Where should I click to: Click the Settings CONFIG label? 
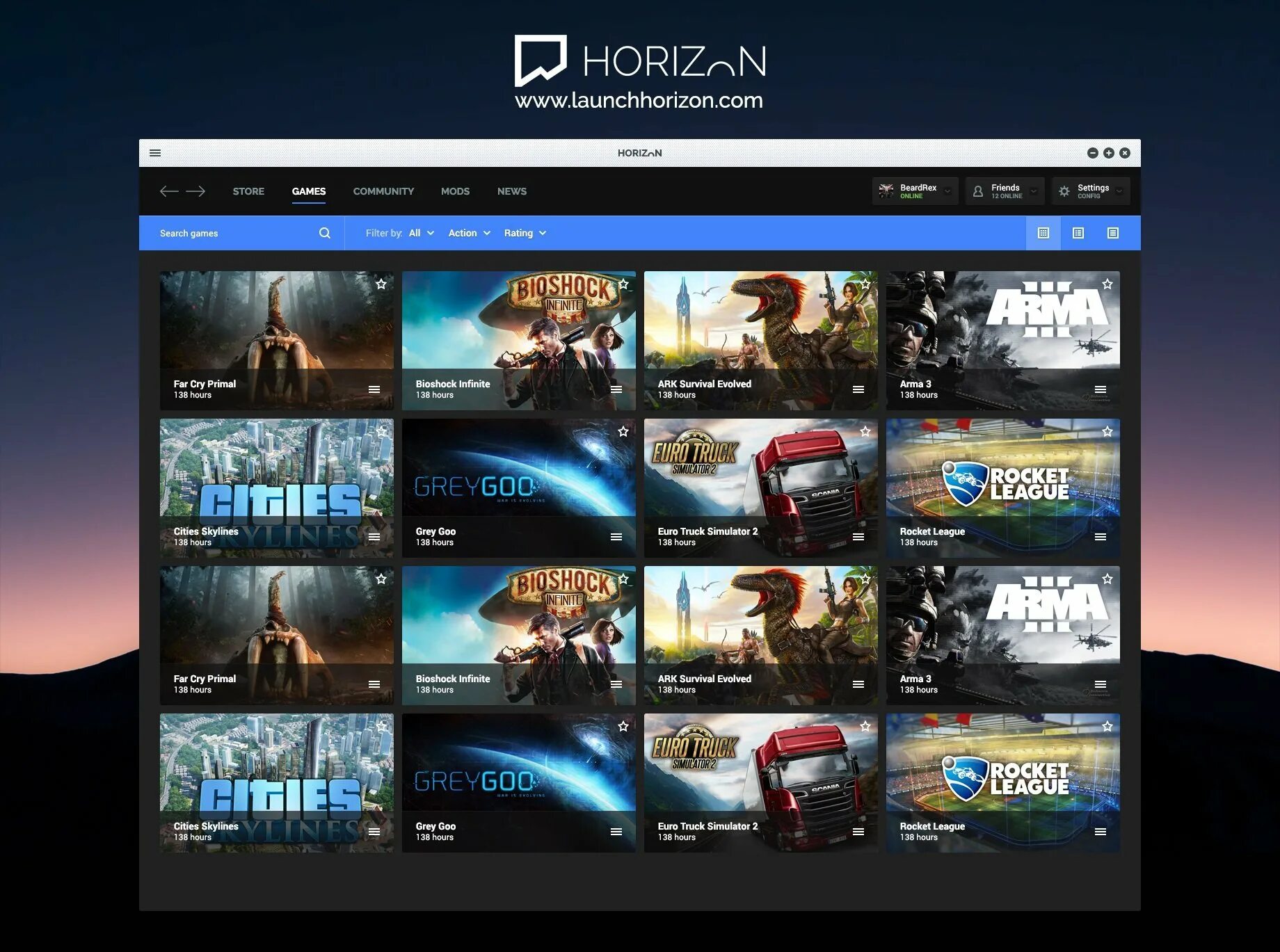[x=1089, y=196]
